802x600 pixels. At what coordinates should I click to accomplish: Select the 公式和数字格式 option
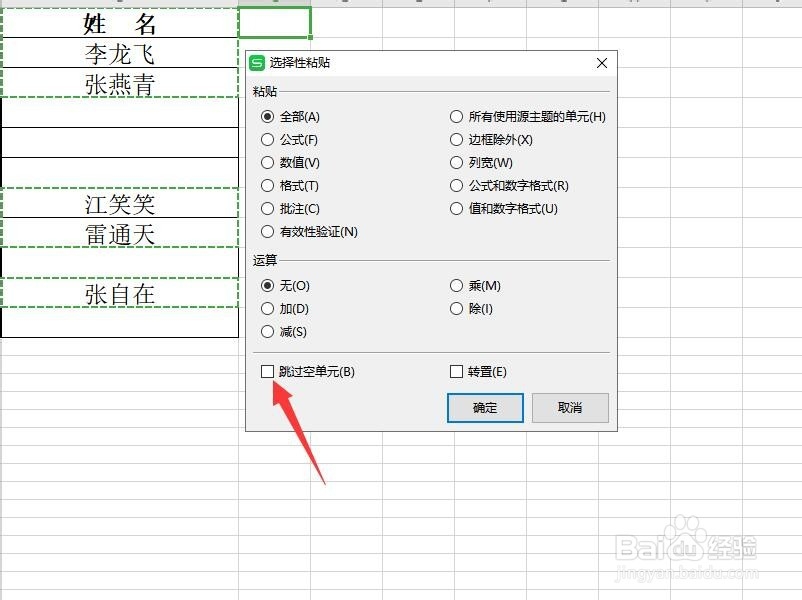457,186
